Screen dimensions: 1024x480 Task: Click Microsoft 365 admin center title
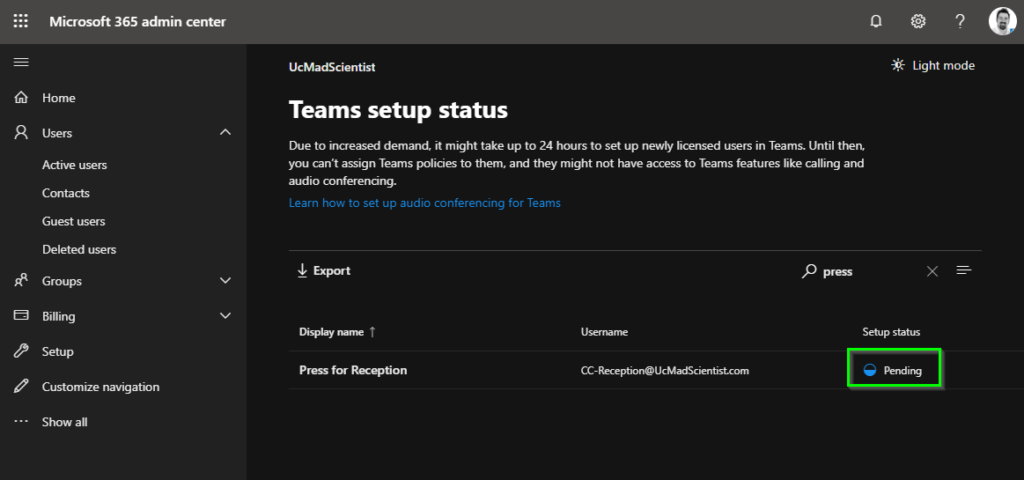(138, 22)
